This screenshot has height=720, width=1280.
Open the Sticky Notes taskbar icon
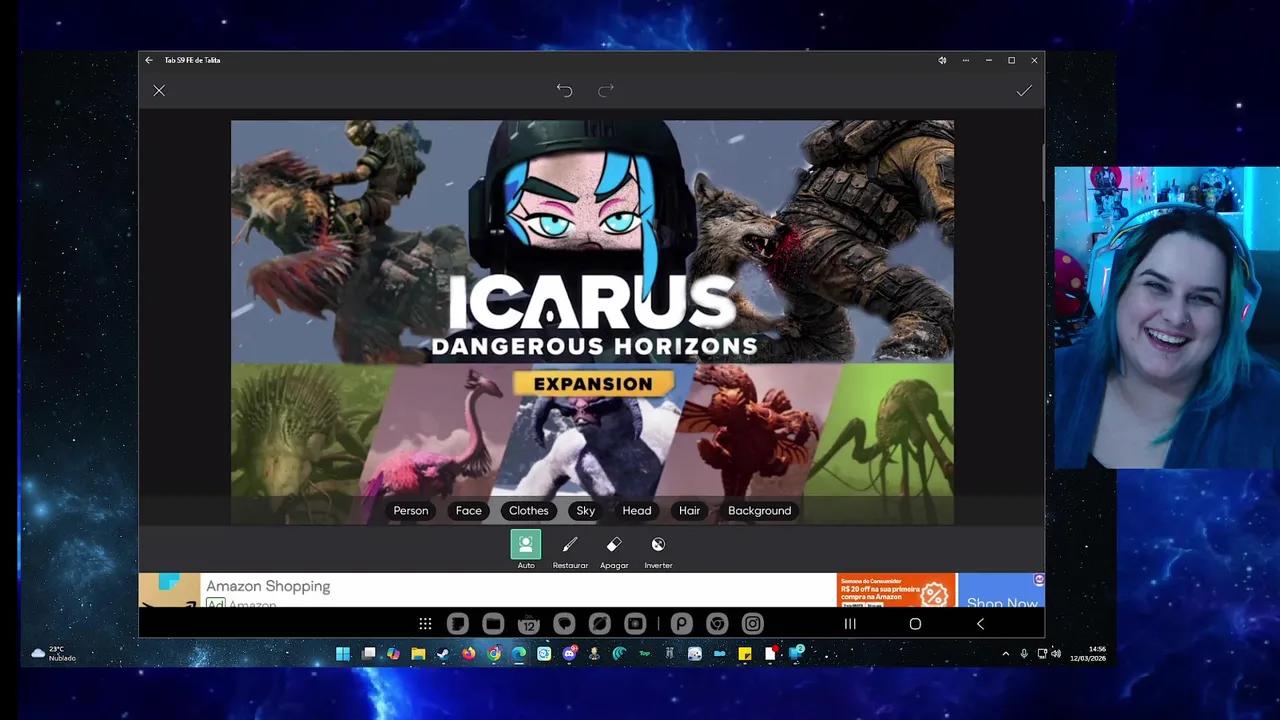[745, 654]
